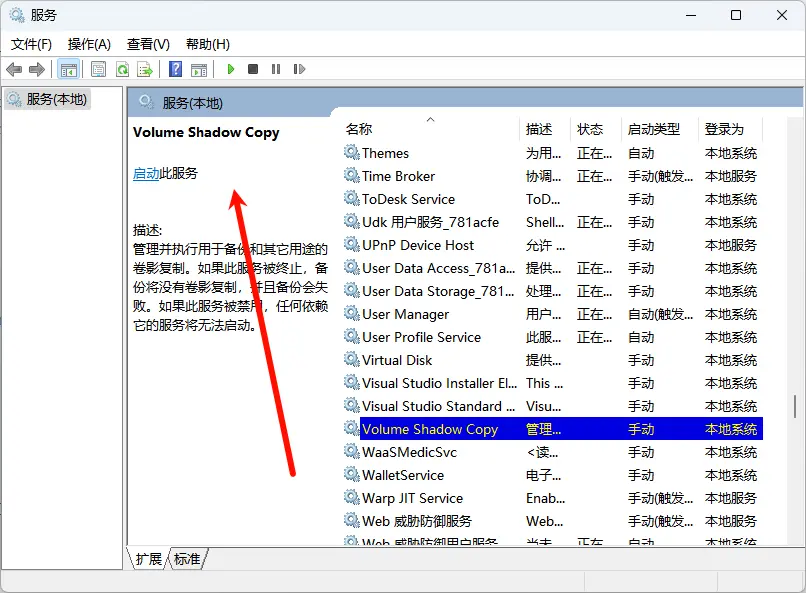Maximize the 服务 window
The height and width of the screenshot is (593, 806).
point(736,15)
